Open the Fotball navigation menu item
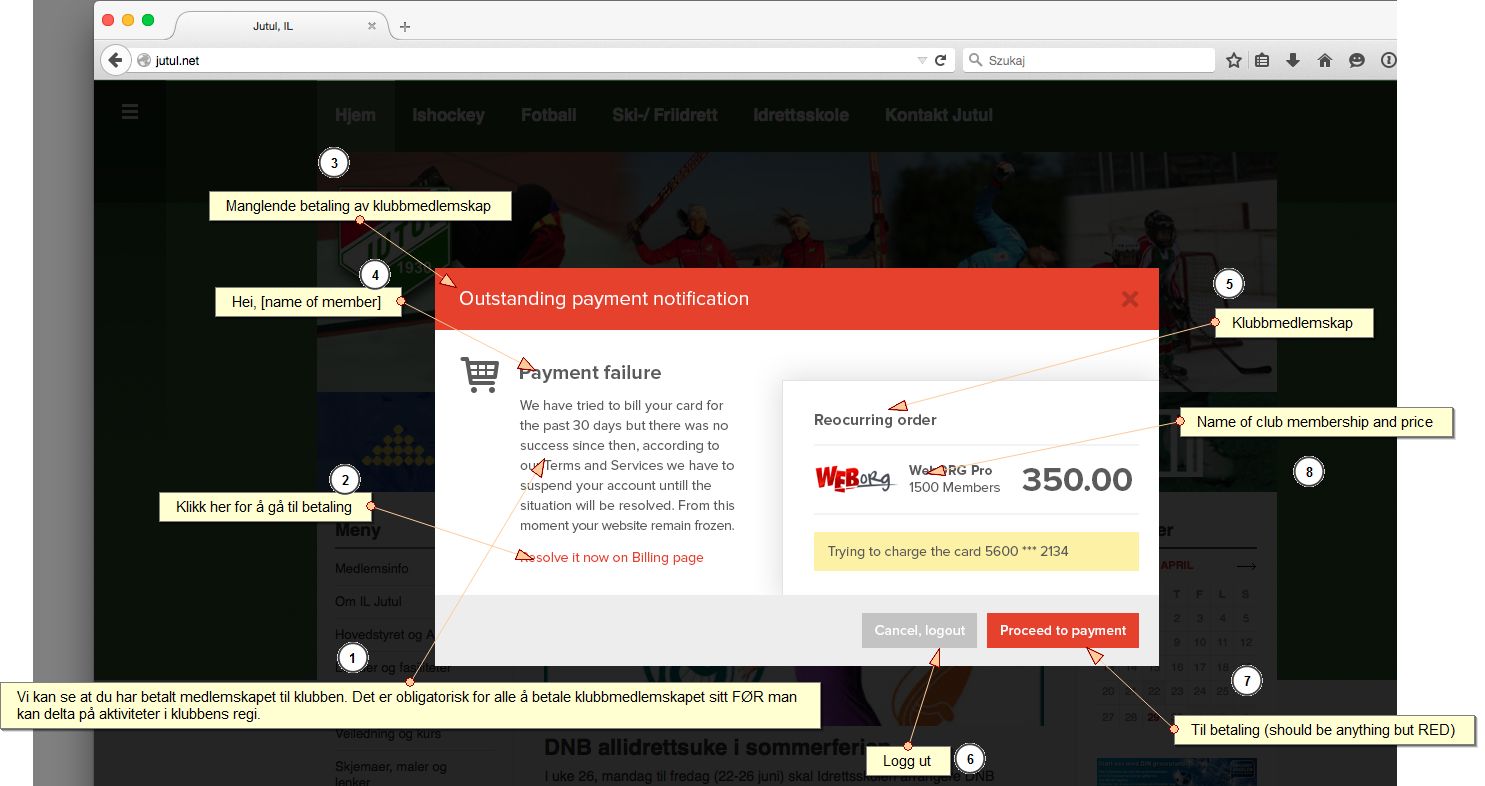The width and height of the screenshot is (1485, 786). coord(548,115)
